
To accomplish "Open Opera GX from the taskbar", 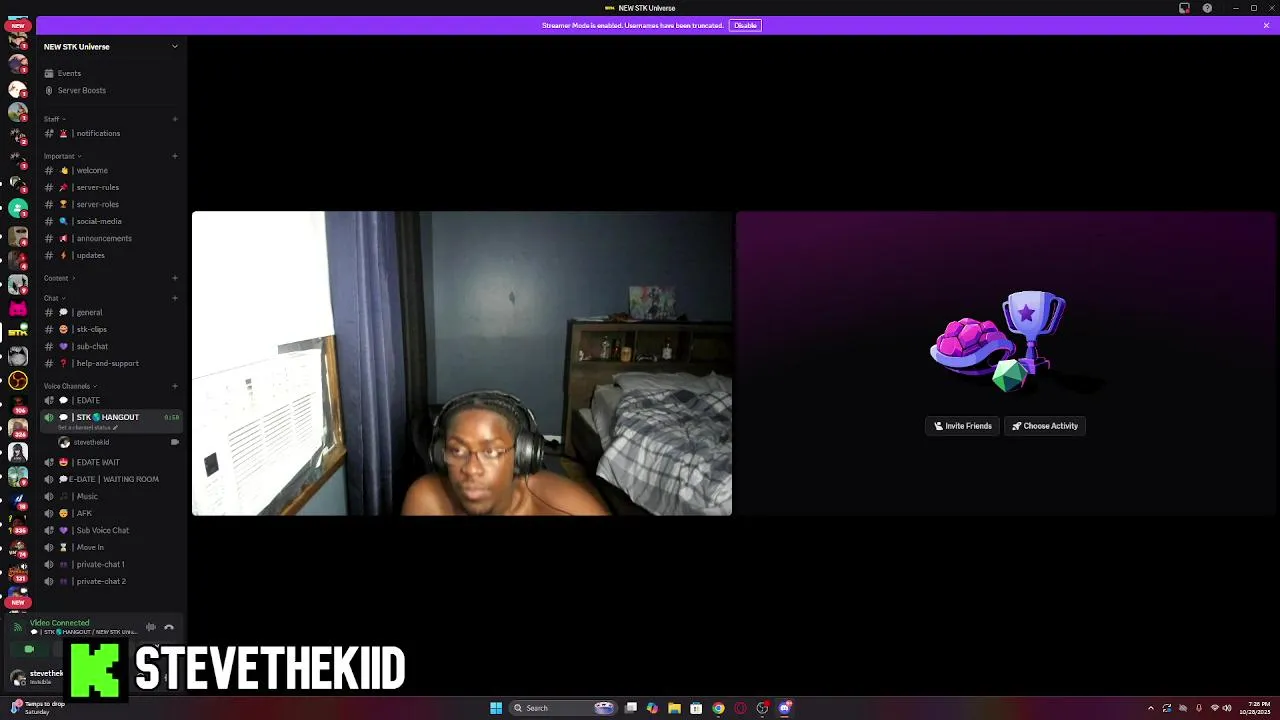I will click(740, 708).
